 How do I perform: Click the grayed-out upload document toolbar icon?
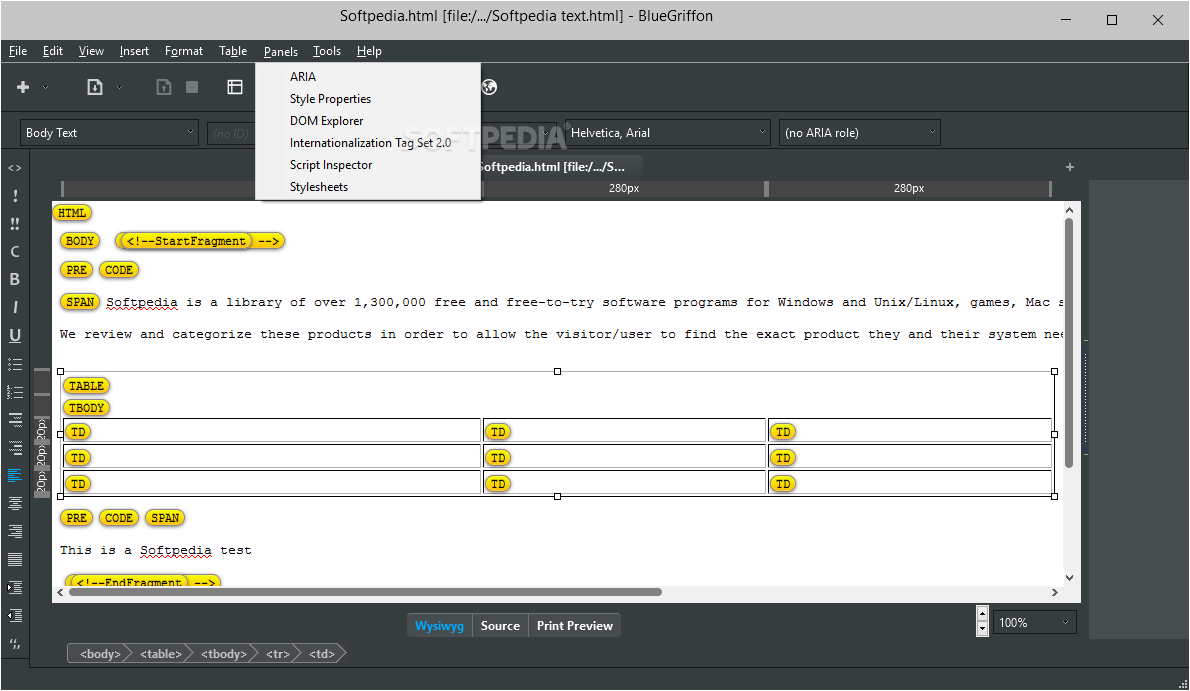coord(164,87)
